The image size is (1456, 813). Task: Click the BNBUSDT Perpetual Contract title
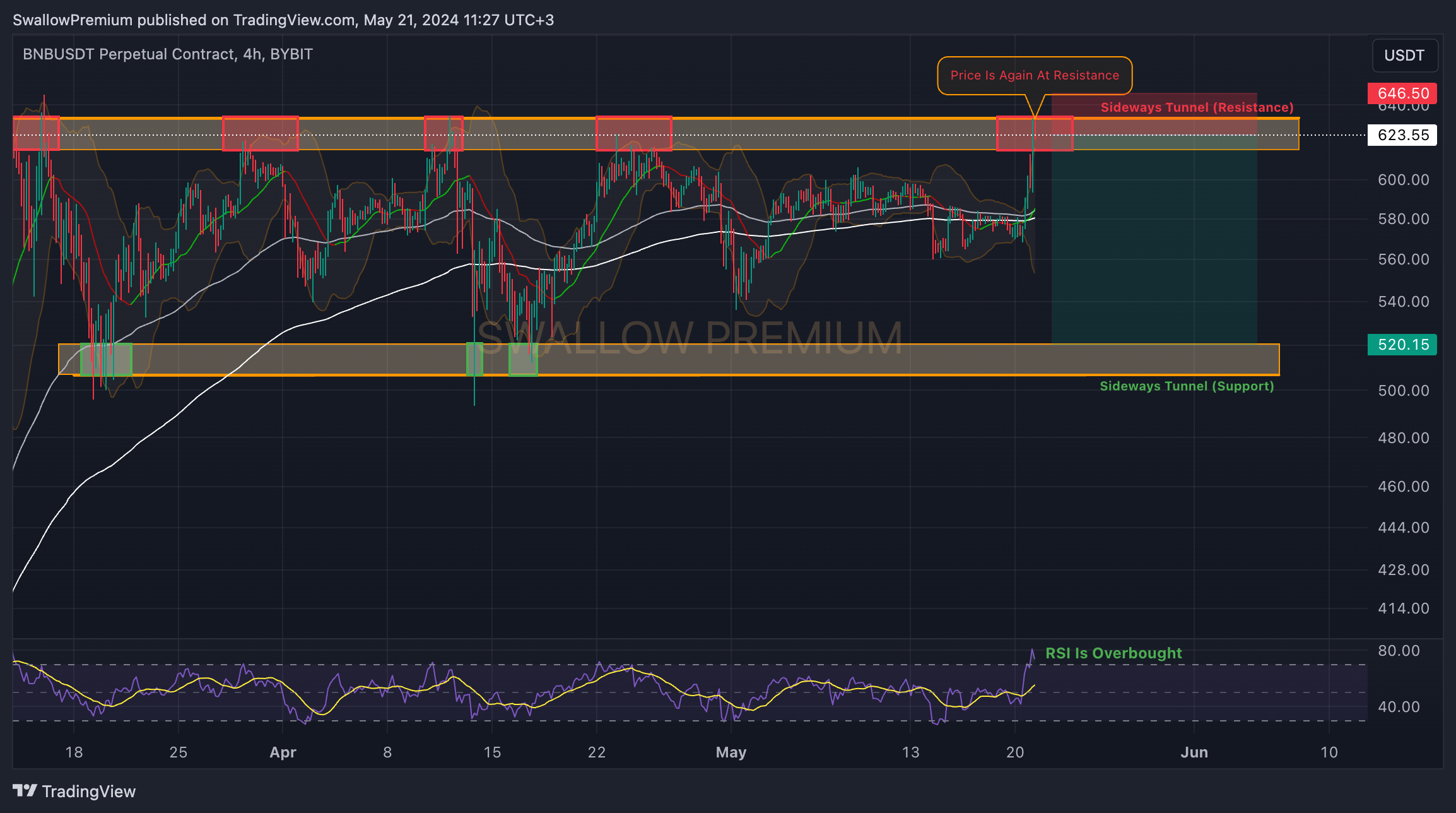coord(168,54)
